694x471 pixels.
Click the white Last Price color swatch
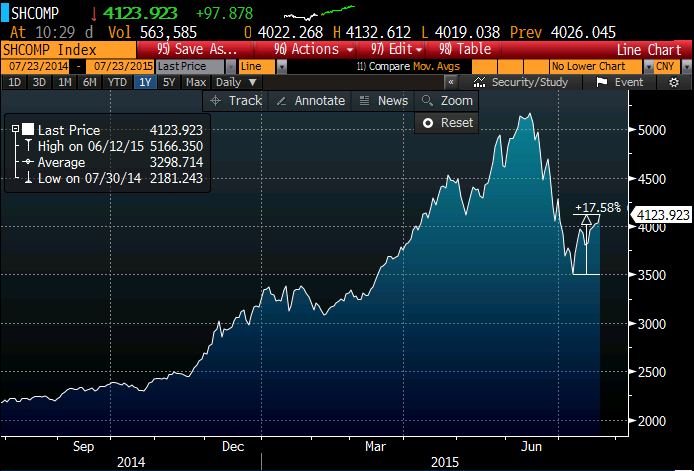[x=28, y=130]
